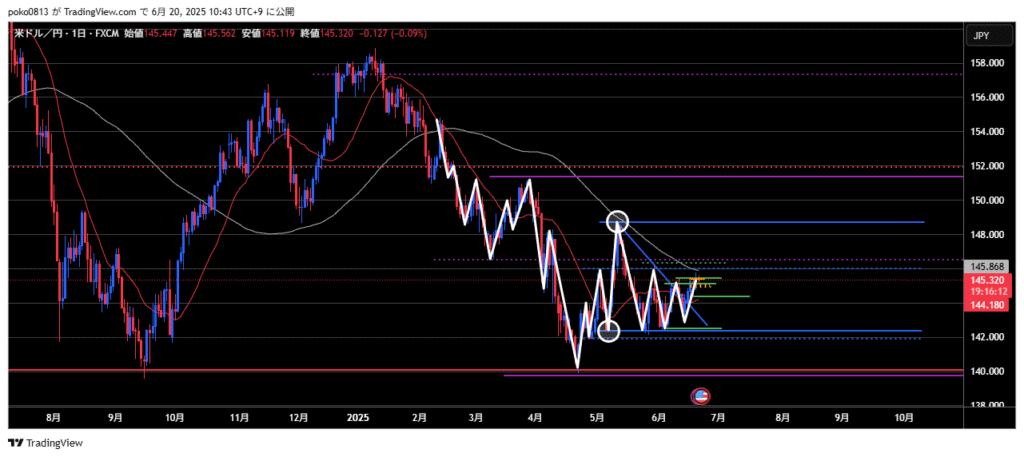
Task: Open the JPY currency selector
Action: [981, 36]
